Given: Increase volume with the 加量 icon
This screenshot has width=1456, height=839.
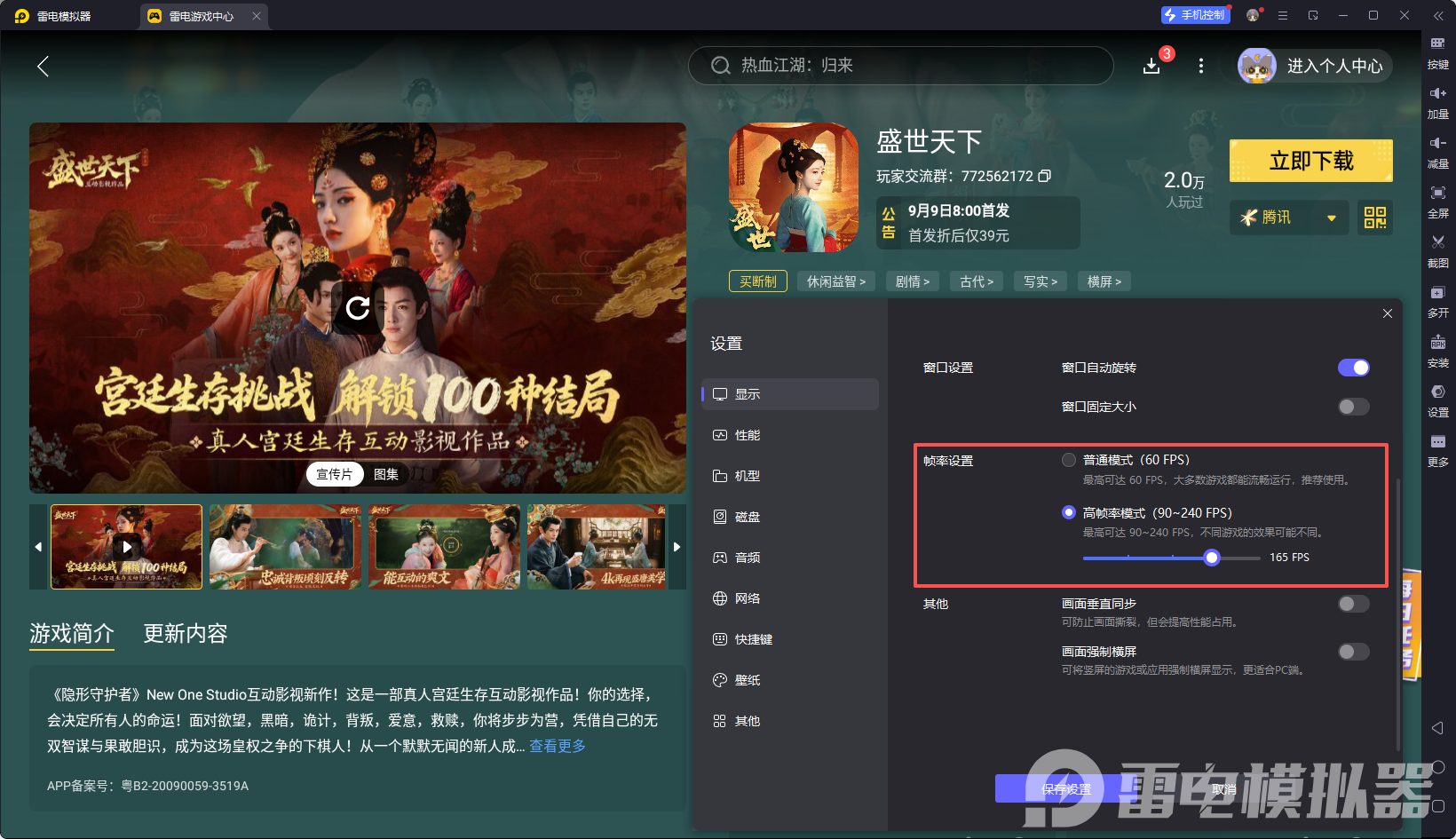Looking at the screenshot, I should coord(1437,102).
